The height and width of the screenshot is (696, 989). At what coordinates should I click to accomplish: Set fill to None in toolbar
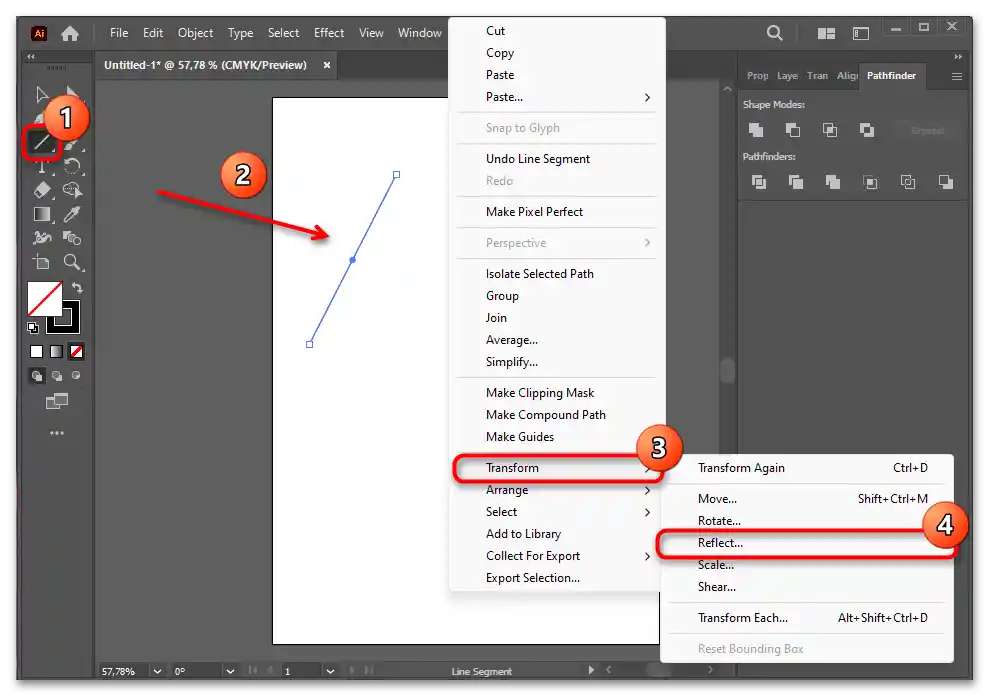click(76, 352)
